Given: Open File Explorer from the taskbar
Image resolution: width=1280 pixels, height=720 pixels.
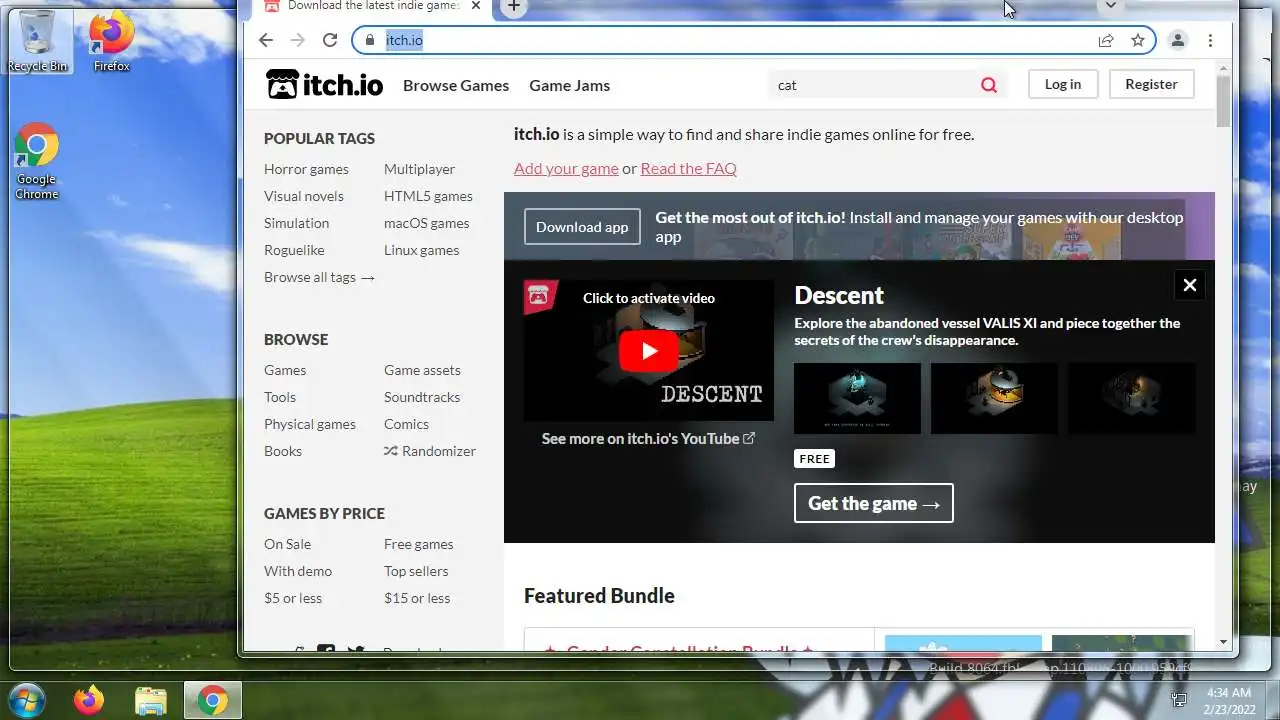Looking at the screenshot, I should tap(150, 700).
